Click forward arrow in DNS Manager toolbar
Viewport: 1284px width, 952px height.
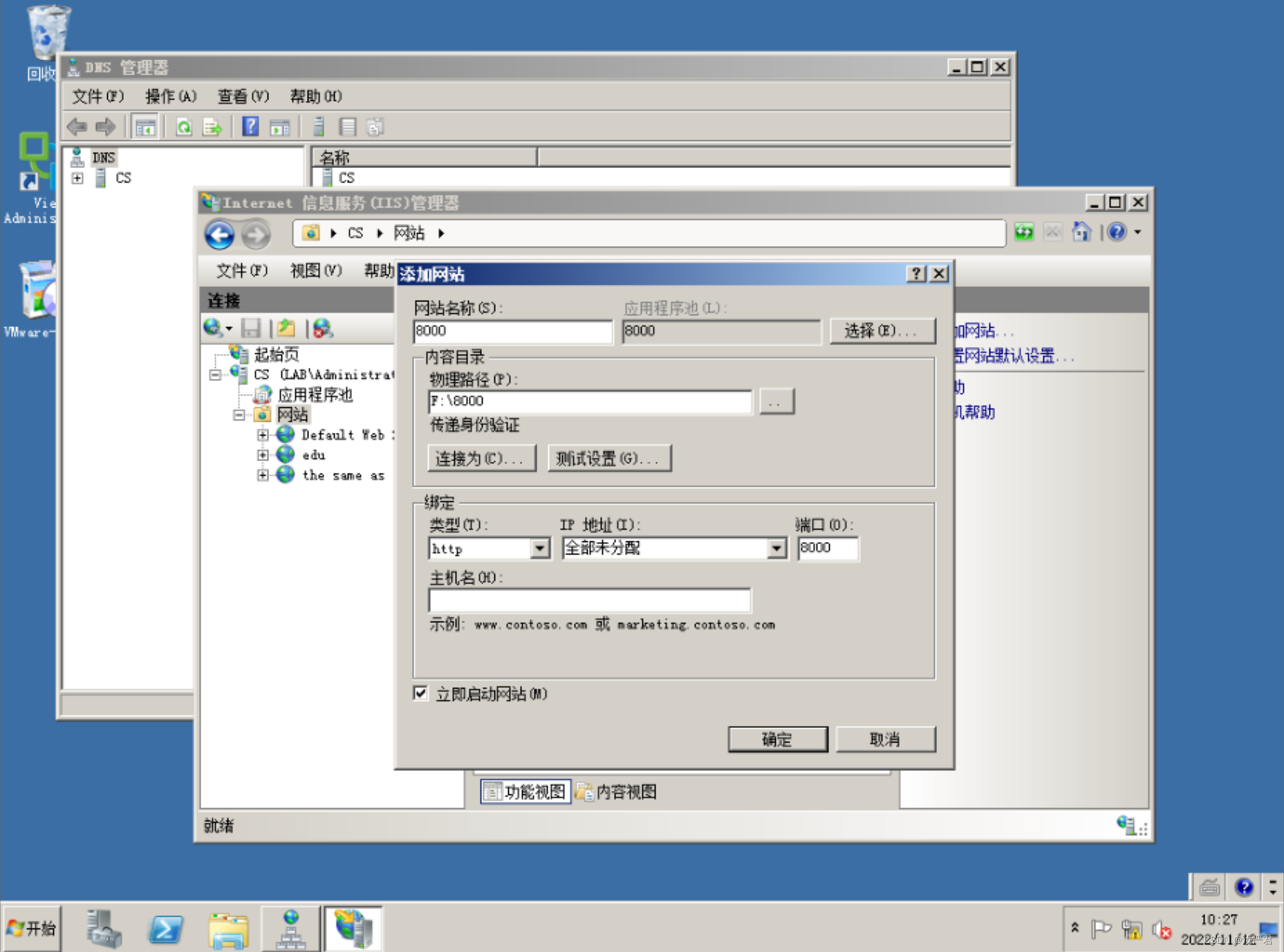[105, 127]
